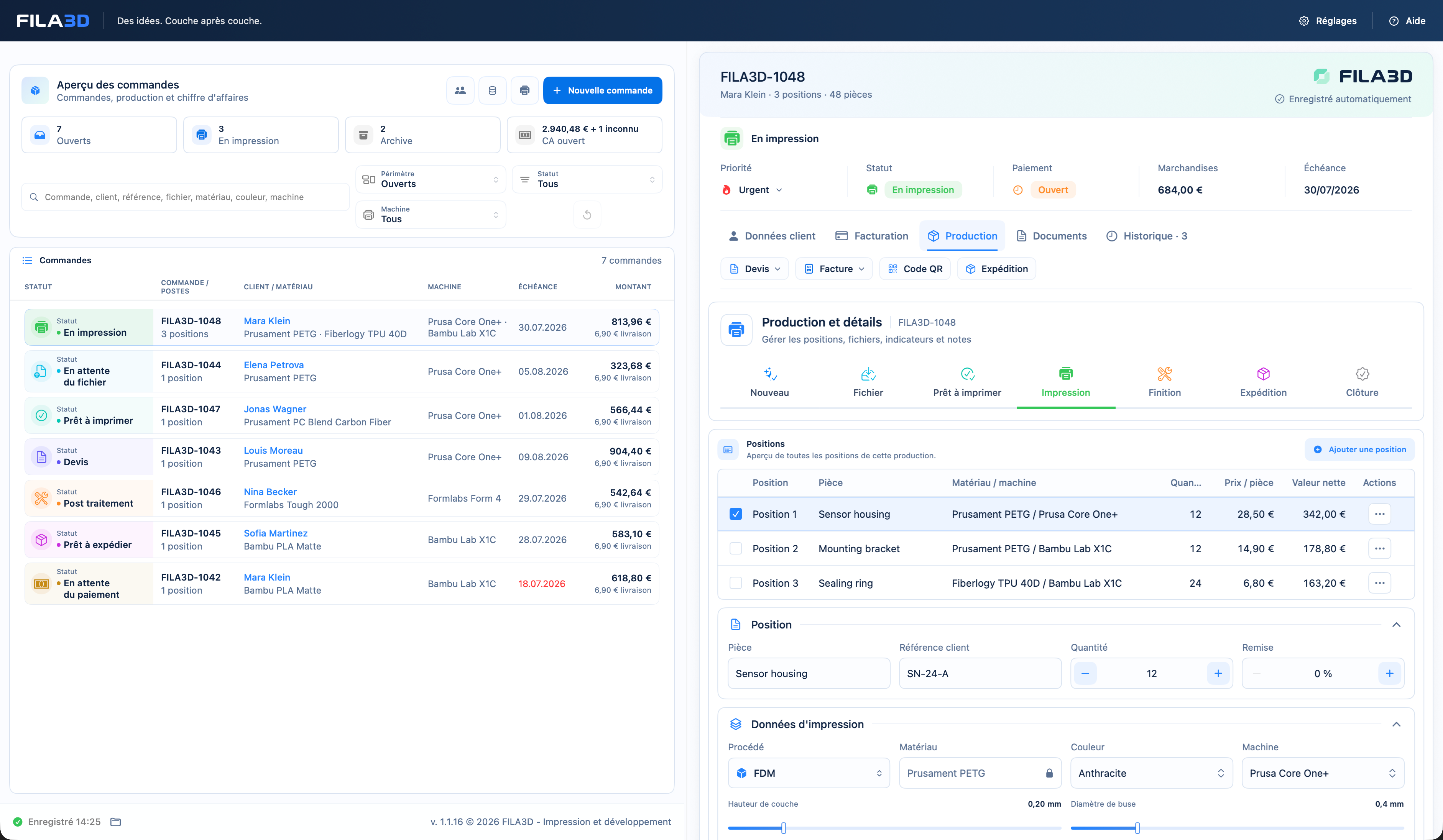Click the En impression status badge
This screenshot has height=840, width=1443.
tap(922, 190)
